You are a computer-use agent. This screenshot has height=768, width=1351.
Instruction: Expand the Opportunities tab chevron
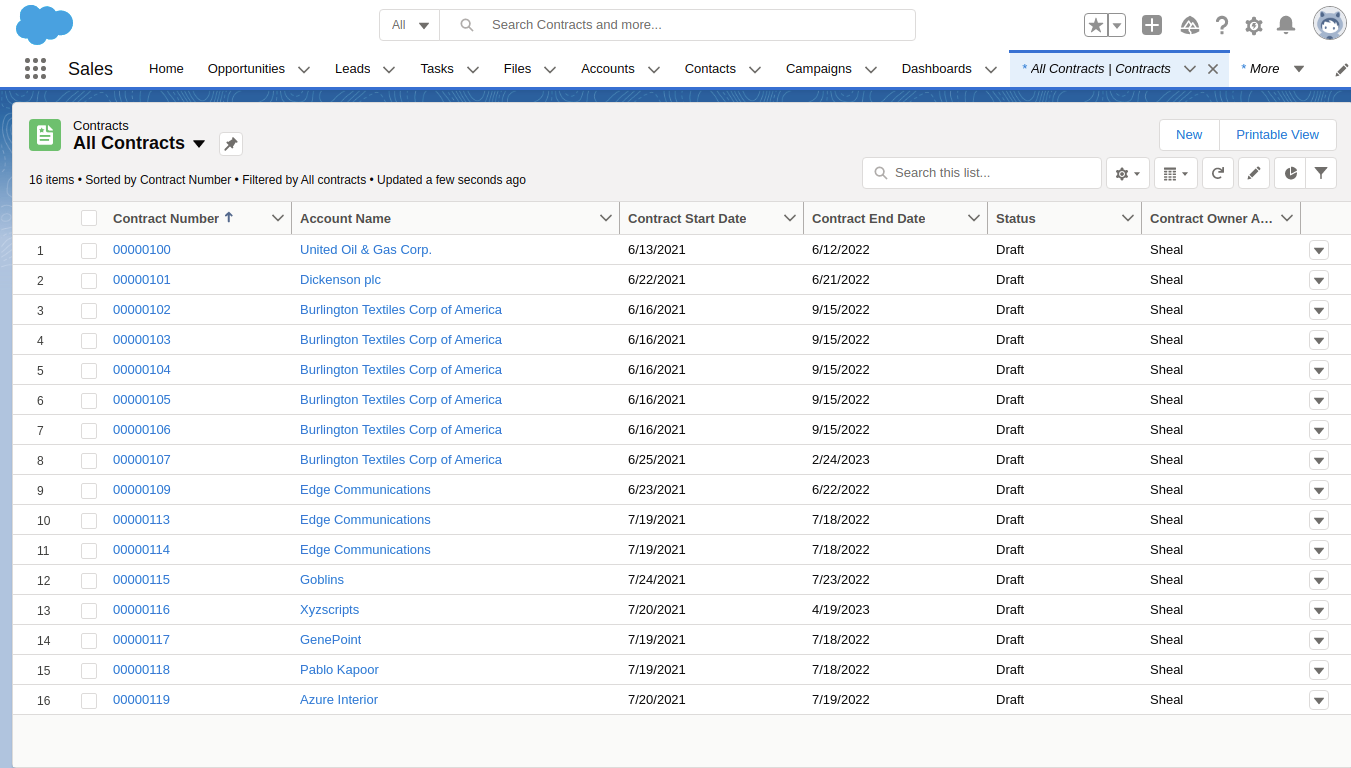(x=304, y=69)
